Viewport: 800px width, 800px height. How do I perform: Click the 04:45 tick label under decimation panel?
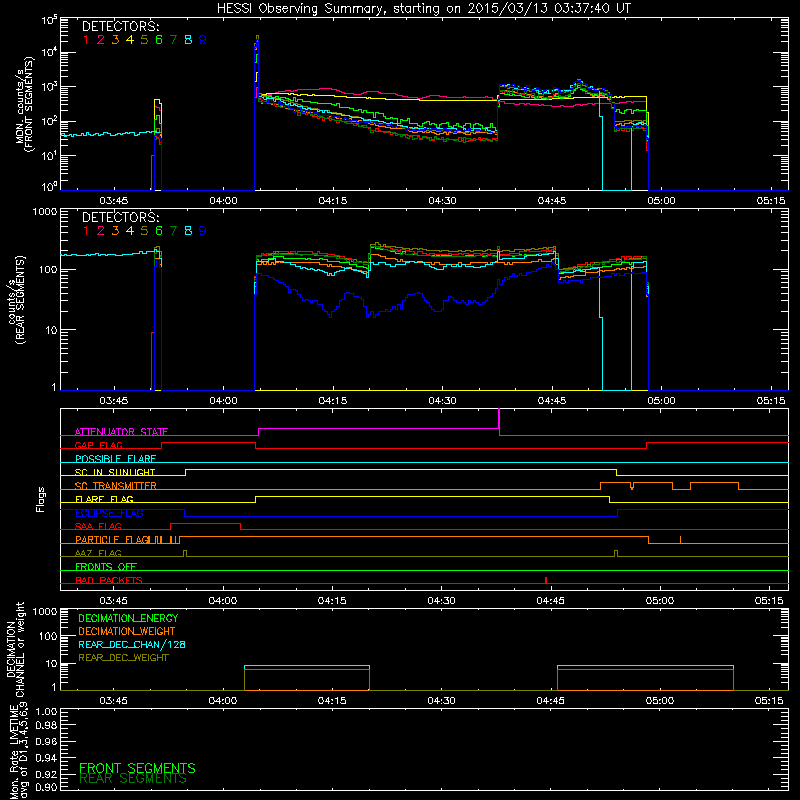[x=551, y=701]
